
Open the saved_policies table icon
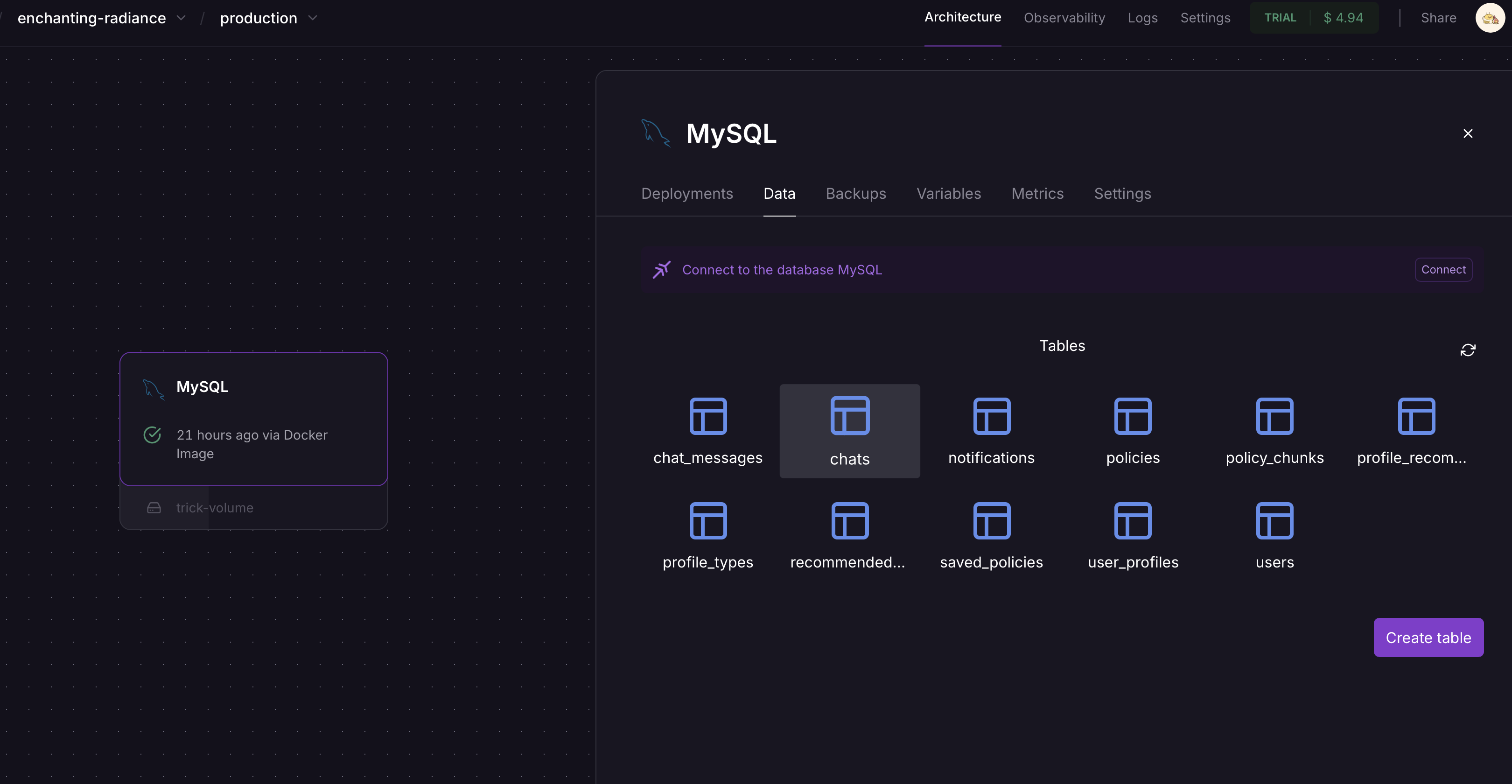(991, 520)
